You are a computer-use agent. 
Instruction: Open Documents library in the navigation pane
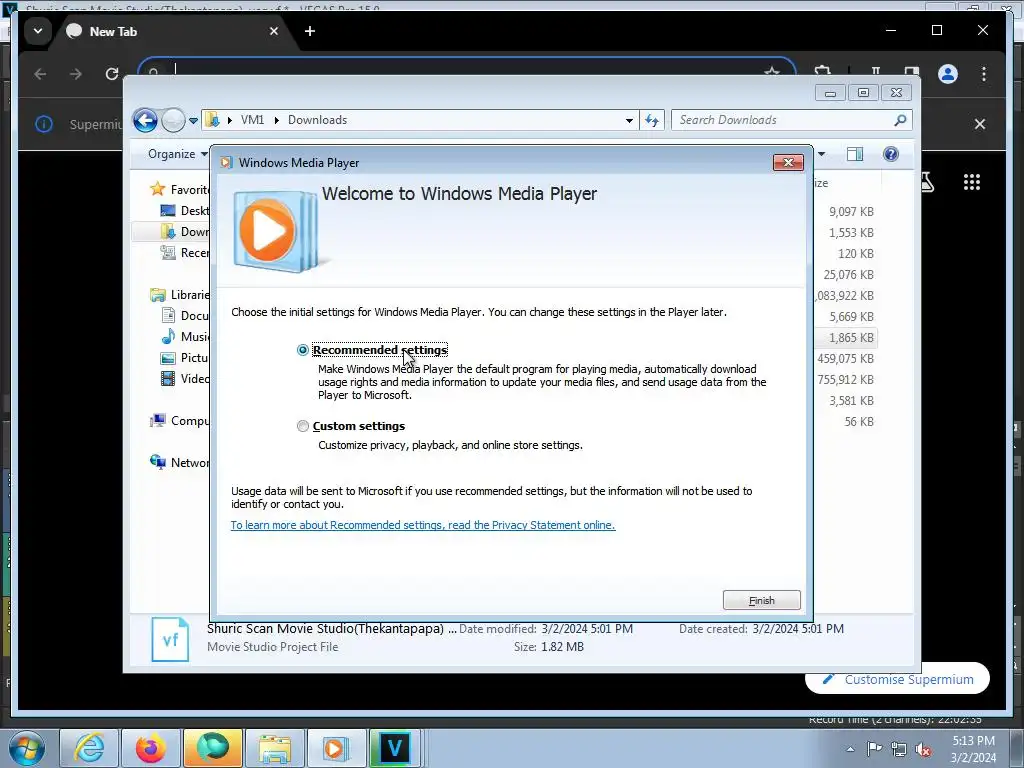coord(185,315)
